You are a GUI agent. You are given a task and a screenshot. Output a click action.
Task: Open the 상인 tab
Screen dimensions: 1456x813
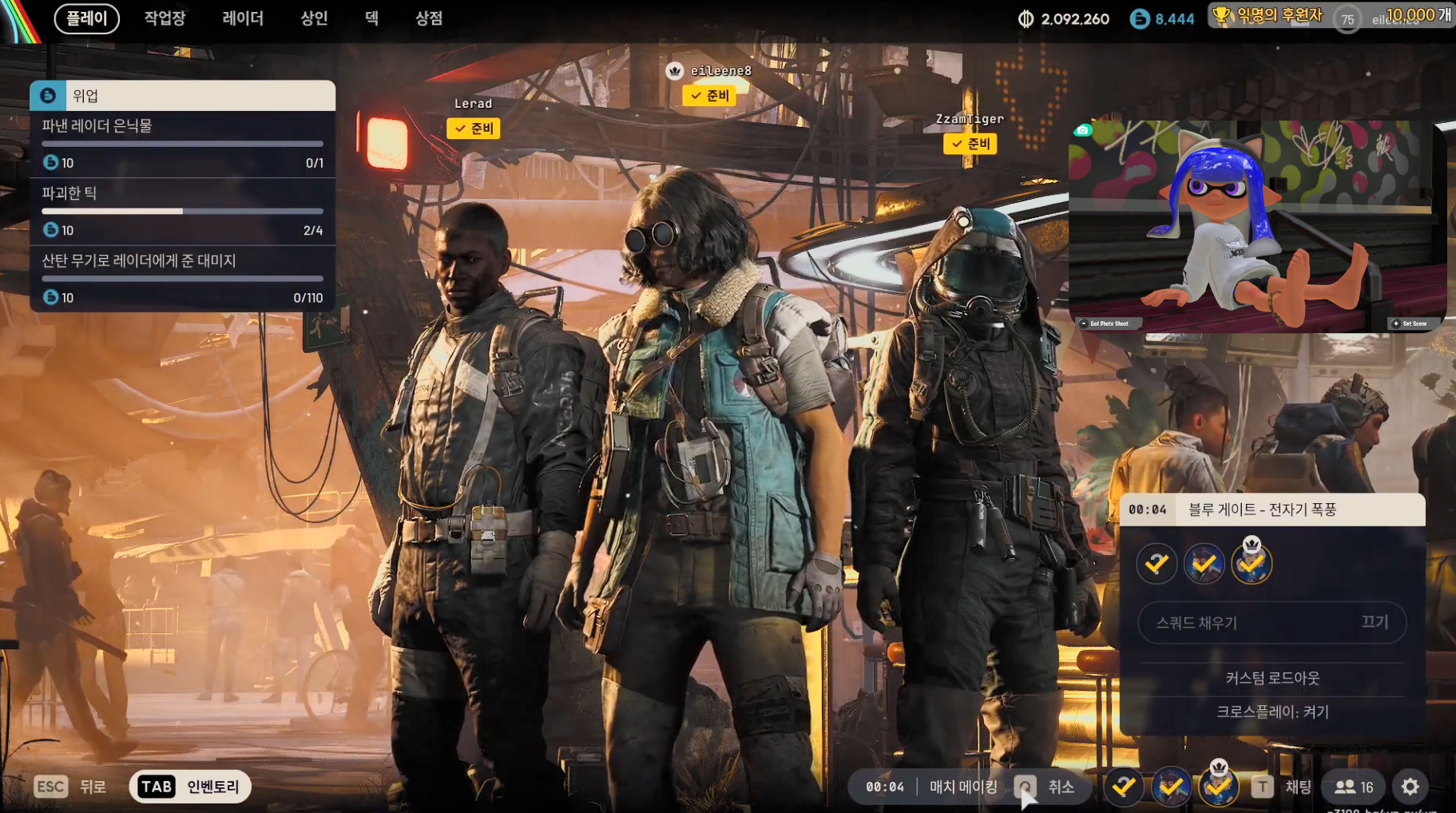[314, 18]
